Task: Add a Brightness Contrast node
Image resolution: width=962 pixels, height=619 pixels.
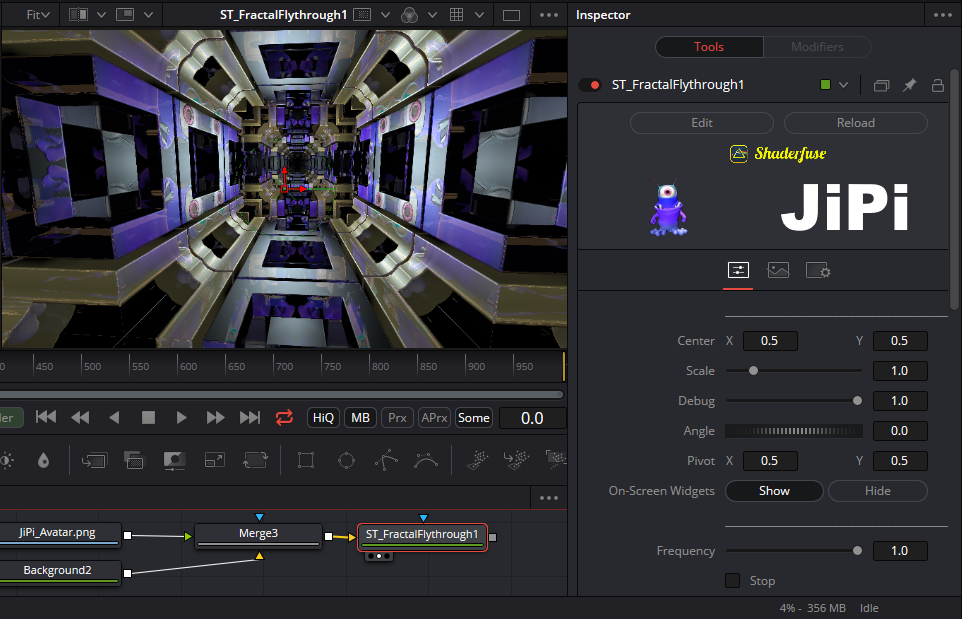Action: coord(6,459)
